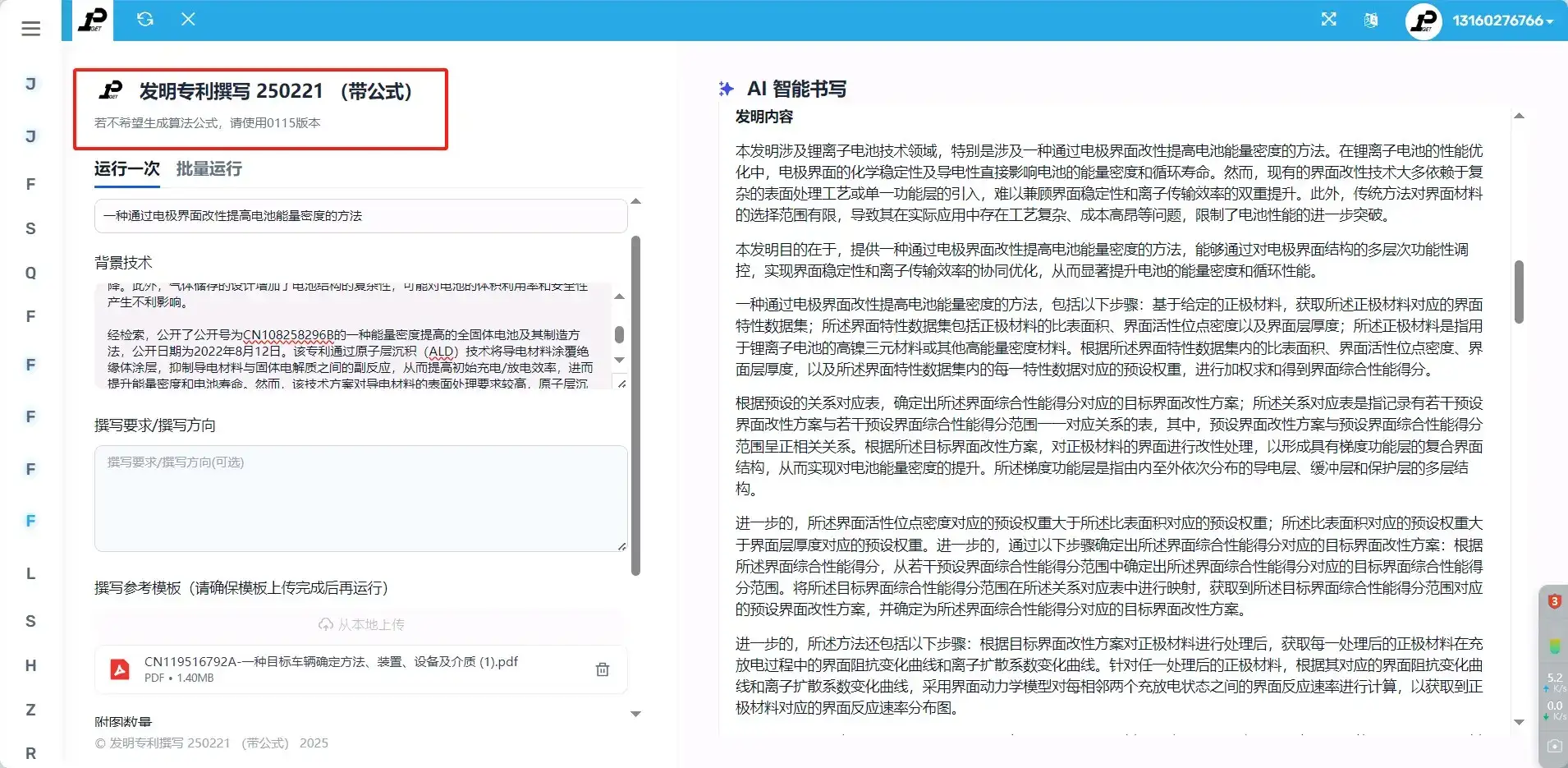1568x768 pixels.
Task: Expand the 附图数量 section chevron
Action: coord(635,714)
